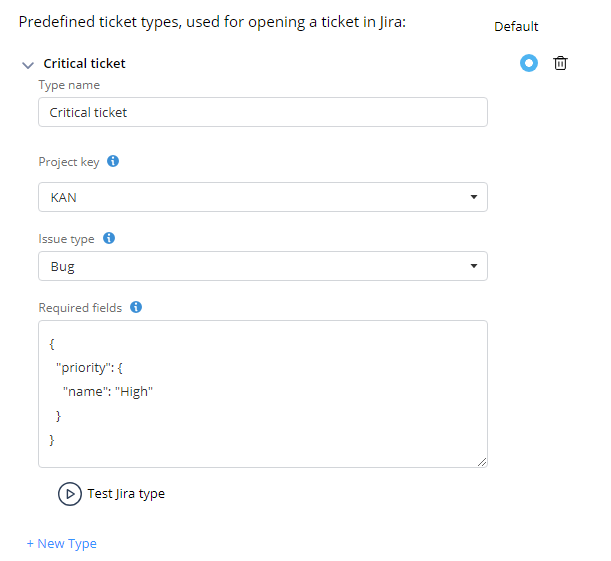Show info tooltip for Required fields
This screenshot has width=611, height=561.
136,307
